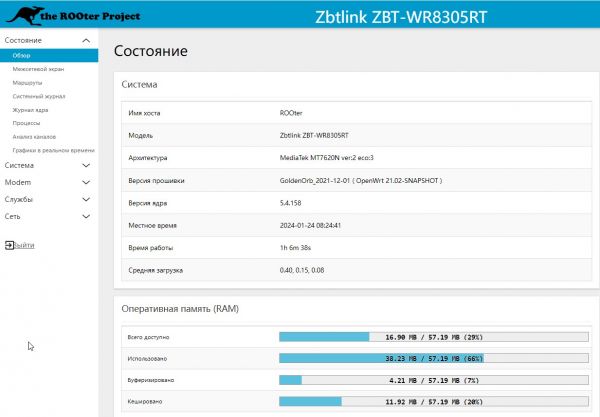Click the Кешировано label
The height and width of the screenshot is (417, 600).
(145, 402)
